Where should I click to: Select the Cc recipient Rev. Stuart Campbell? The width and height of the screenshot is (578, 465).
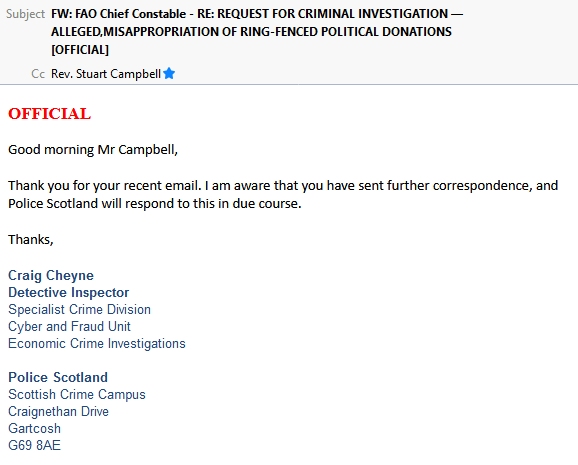click(106, 74)
